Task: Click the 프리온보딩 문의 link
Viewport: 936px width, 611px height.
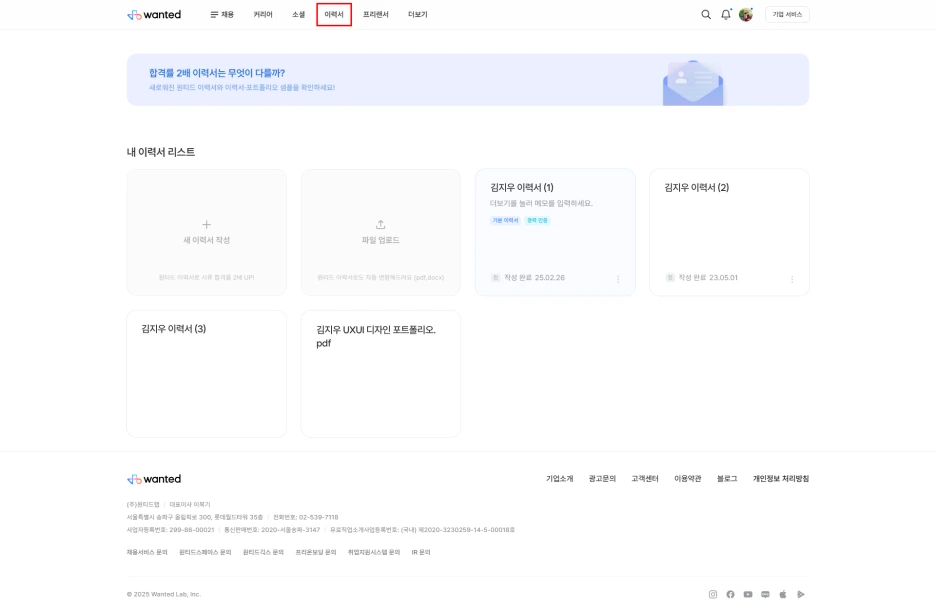Action: click(316, 553)
